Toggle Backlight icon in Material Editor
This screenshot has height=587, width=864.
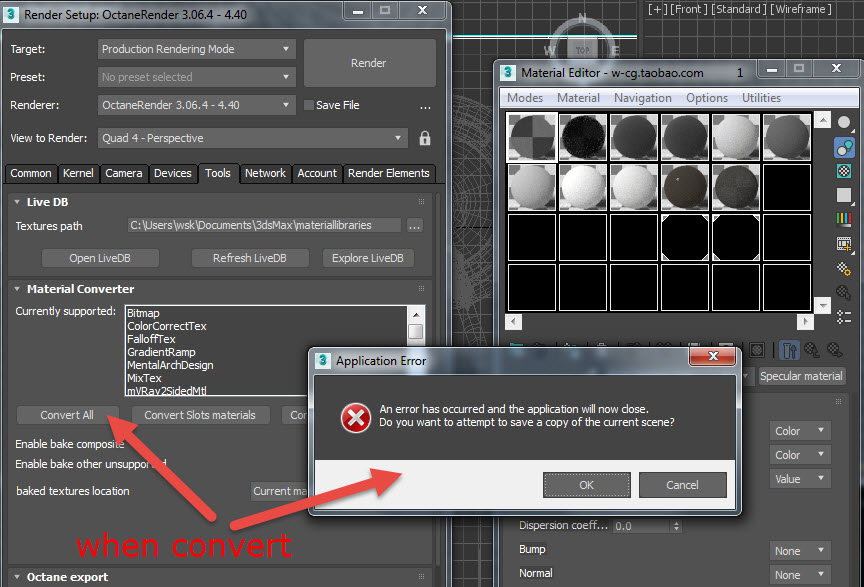(844, 147)
